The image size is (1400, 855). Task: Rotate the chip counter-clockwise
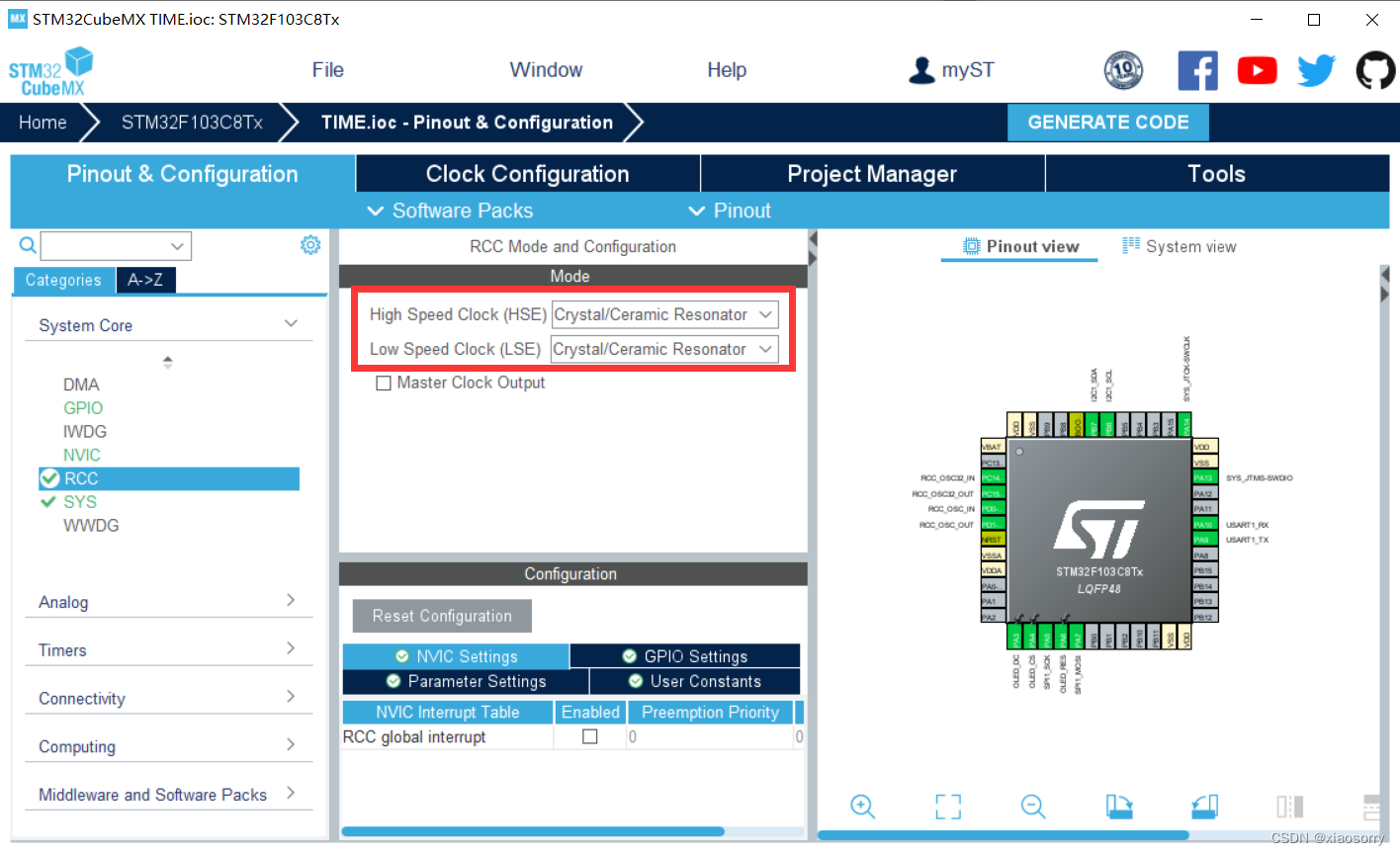1204,807
